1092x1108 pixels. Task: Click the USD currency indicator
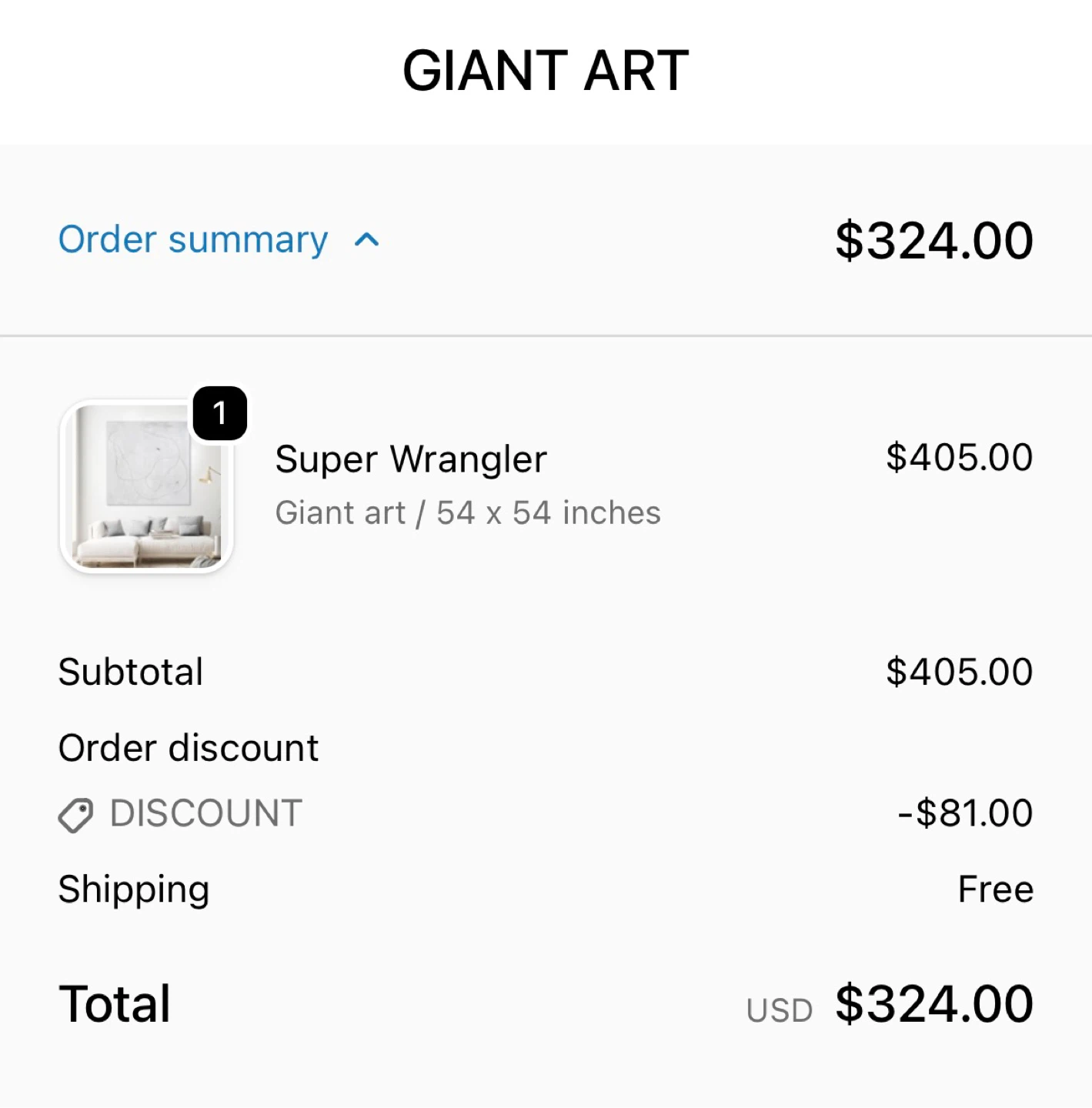[779, 1011]
